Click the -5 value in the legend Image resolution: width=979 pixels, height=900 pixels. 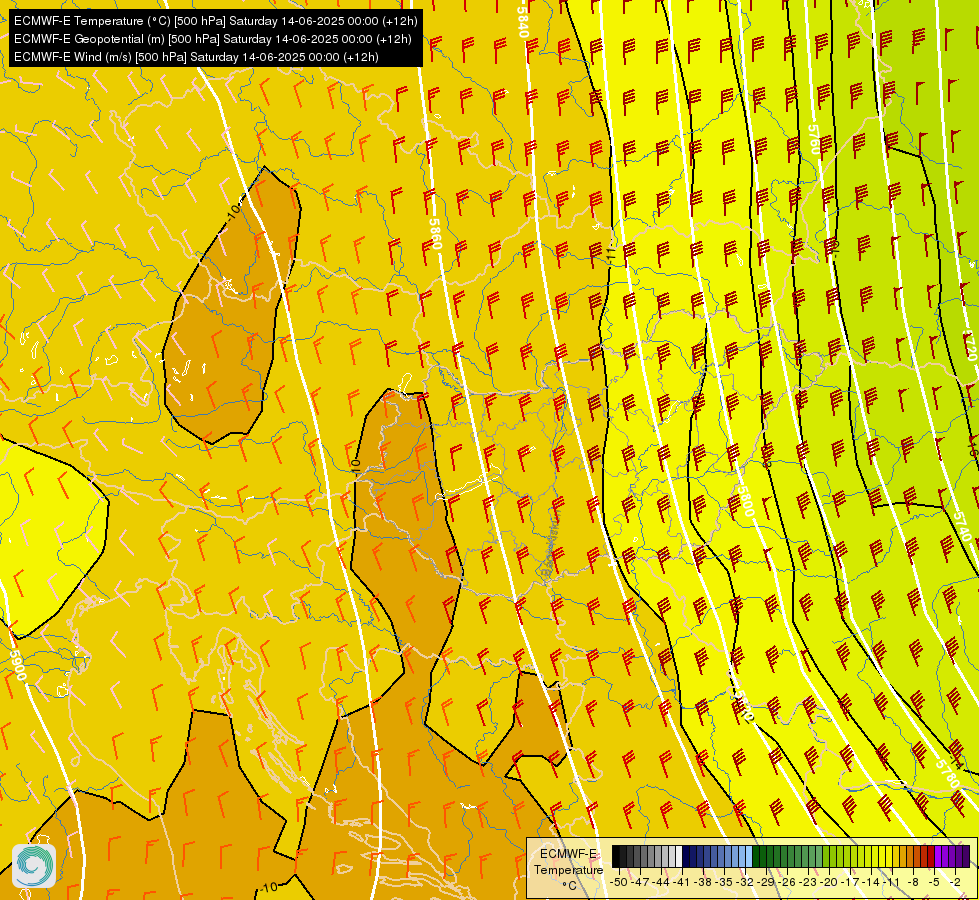934,882
